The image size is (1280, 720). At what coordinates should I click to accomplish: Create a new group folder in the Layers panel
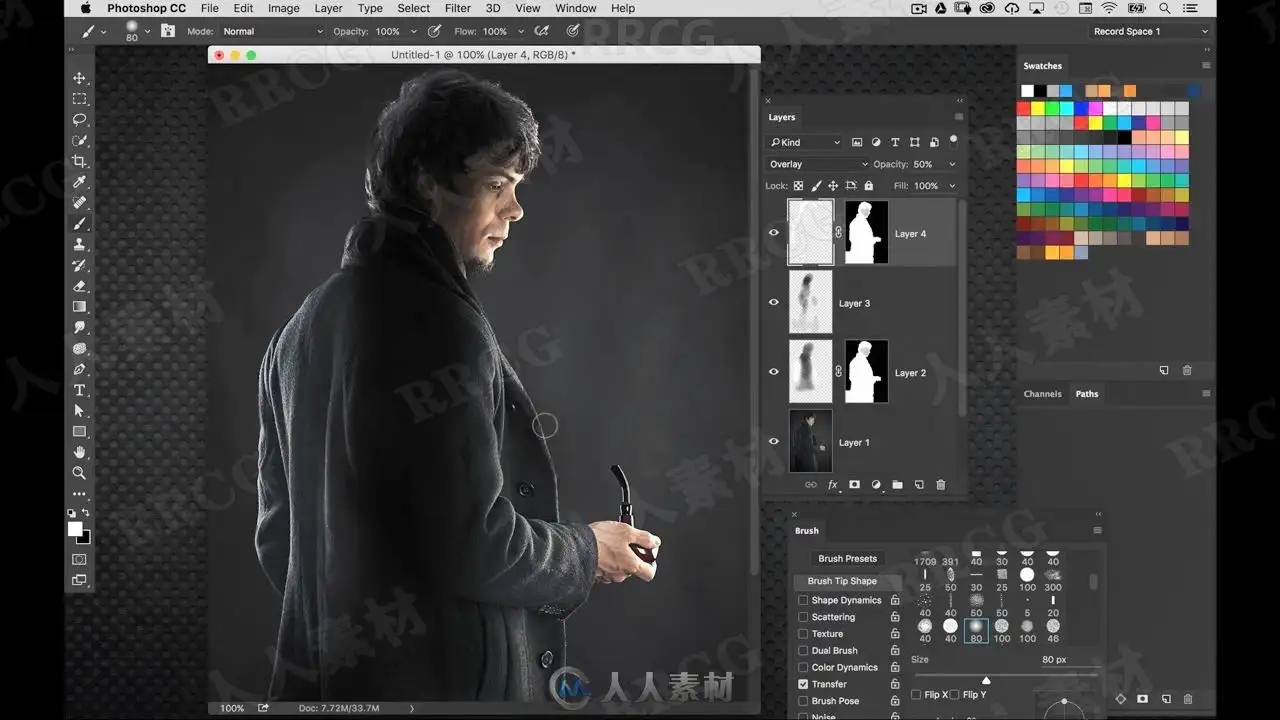(897, 485)
